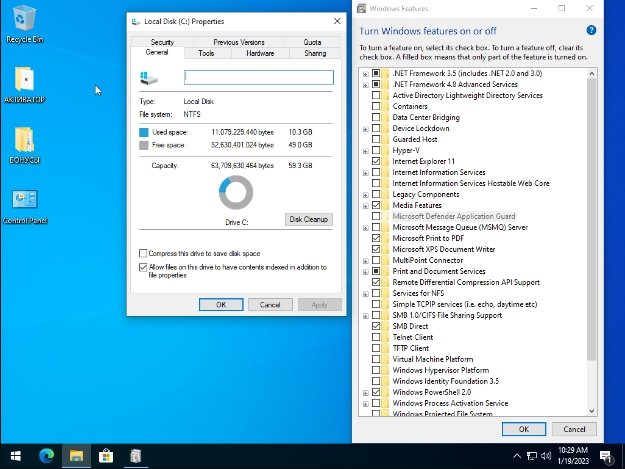Click Cancel in Windows Features
This screenshot has width=625, height=469.
tap(574, 429)
